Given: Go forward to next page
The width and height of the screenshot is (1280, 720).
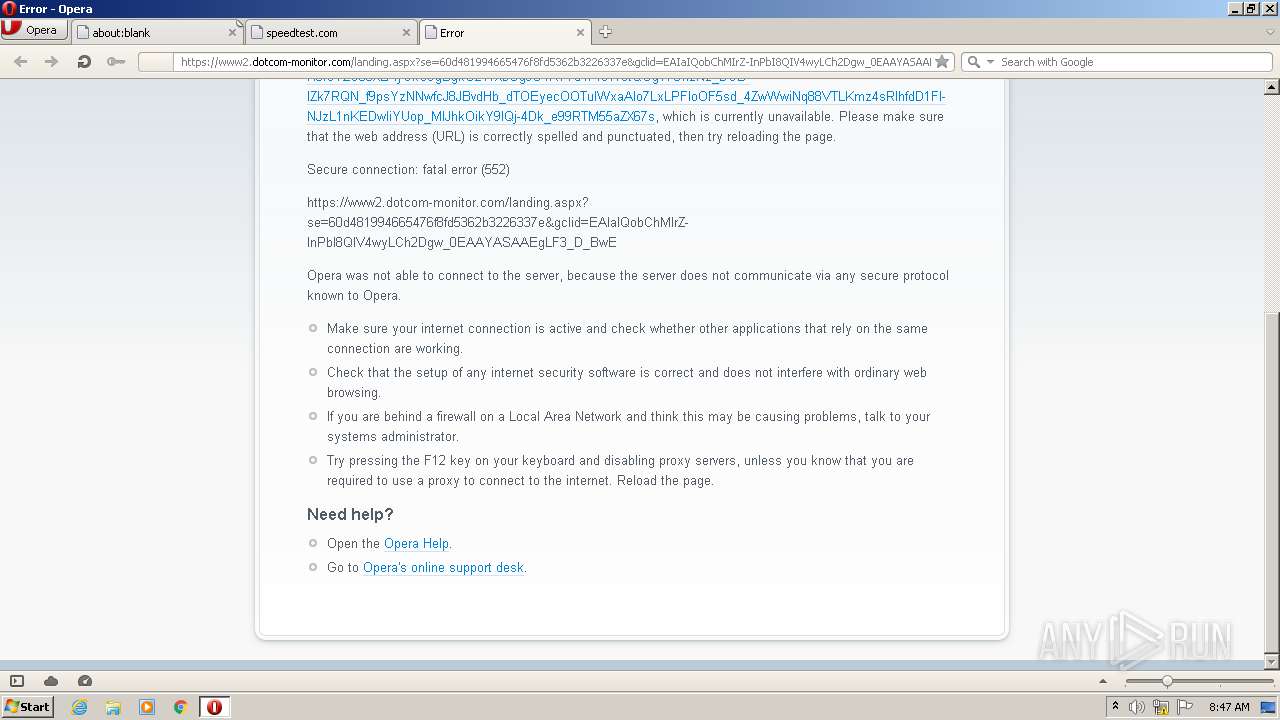Looking at the screenshot, I should click(x=51, y=61).
